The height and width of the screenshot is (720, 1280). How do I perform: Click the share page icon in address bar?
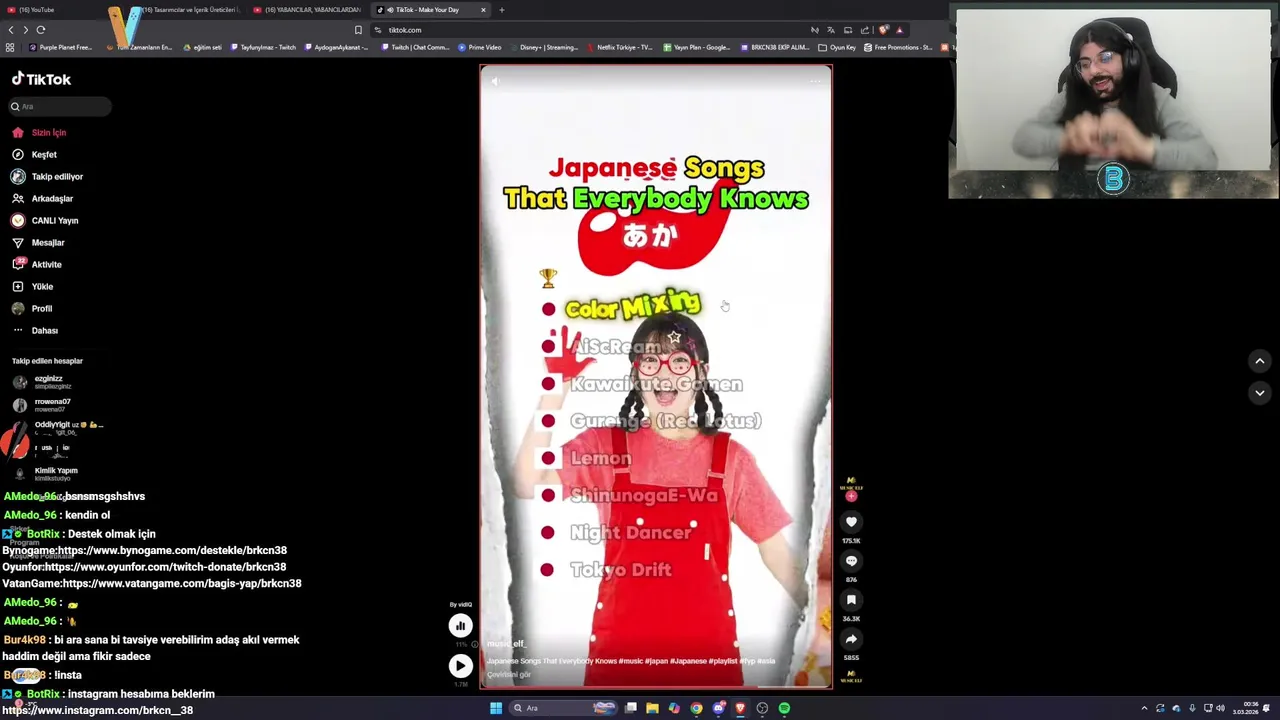click(x=865, y=30)
